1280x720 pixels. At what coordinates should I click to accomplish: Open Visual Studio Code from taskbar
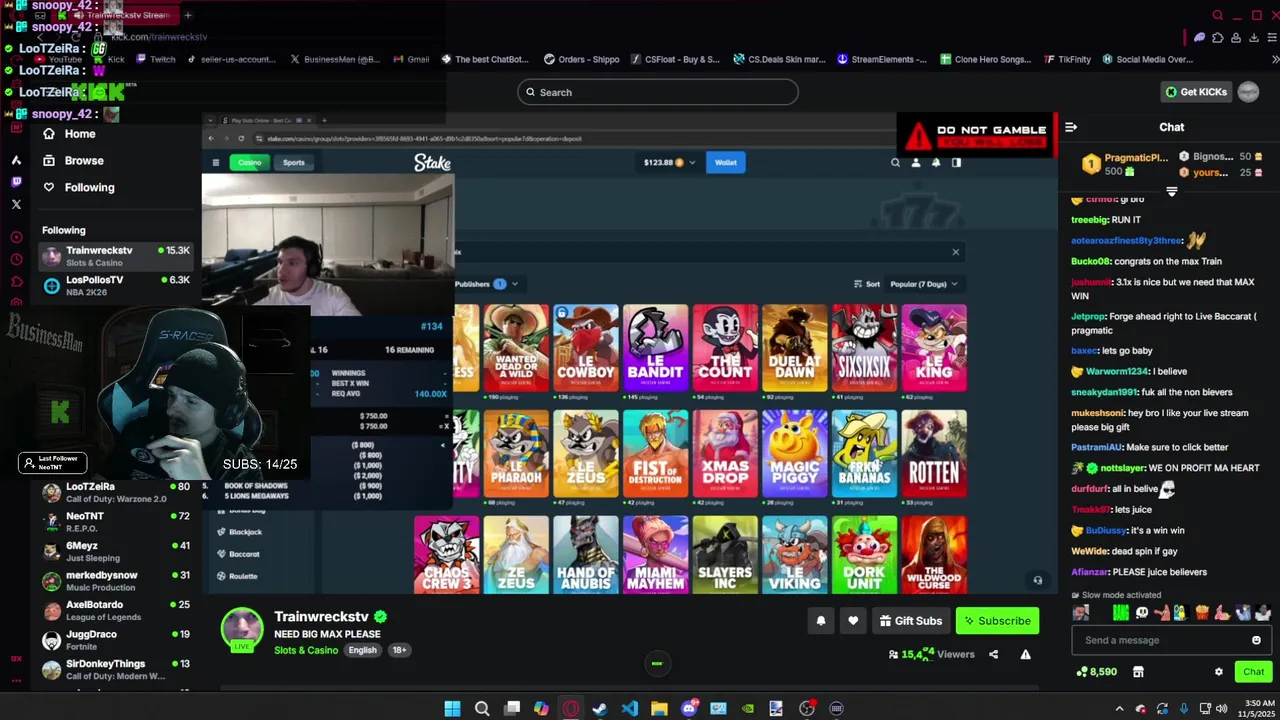629,709
